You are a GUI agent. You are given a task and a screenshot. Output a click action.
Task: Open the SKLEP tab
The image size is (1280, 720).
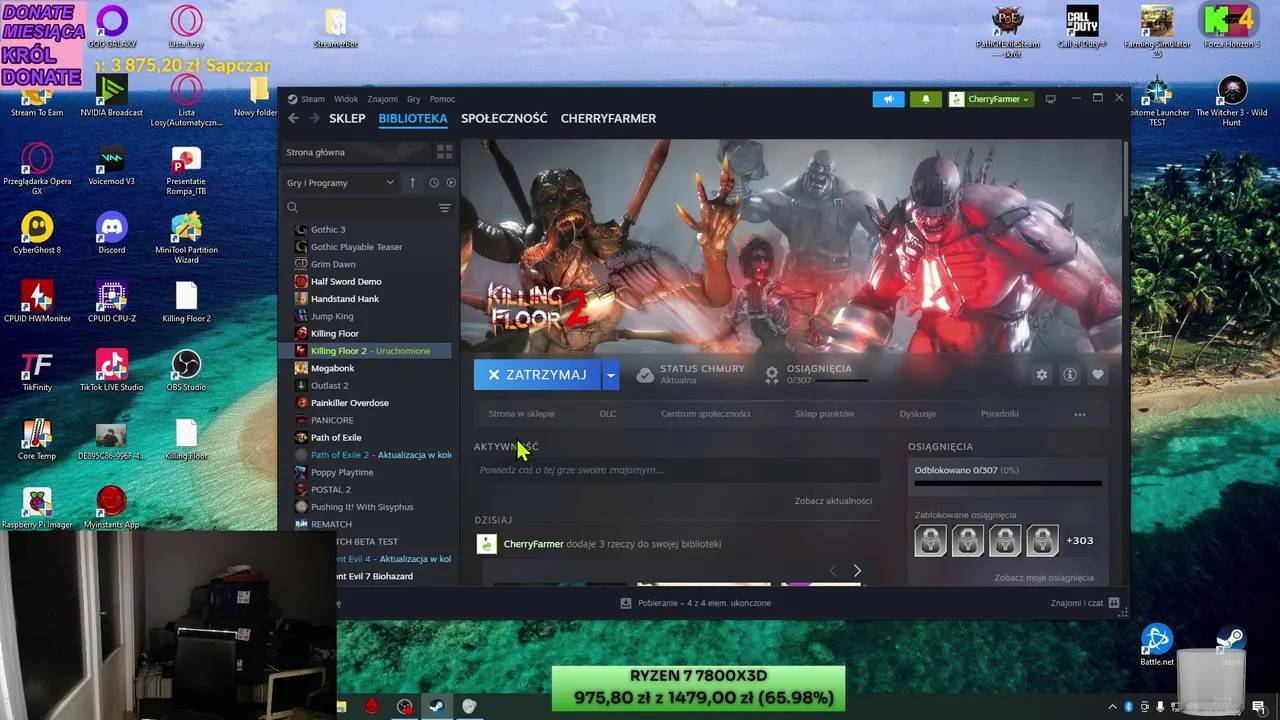pyautogui.click(x=347, y=118)
